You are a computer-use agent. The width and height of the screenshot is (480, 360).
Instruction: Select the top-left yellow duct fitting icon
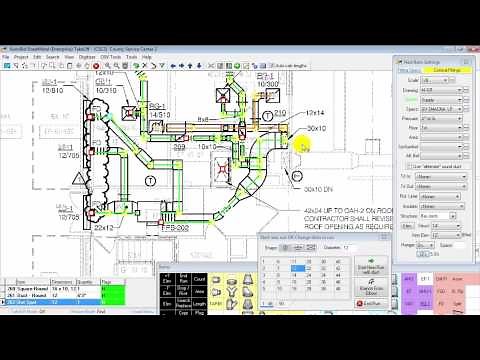pos(216,280)
